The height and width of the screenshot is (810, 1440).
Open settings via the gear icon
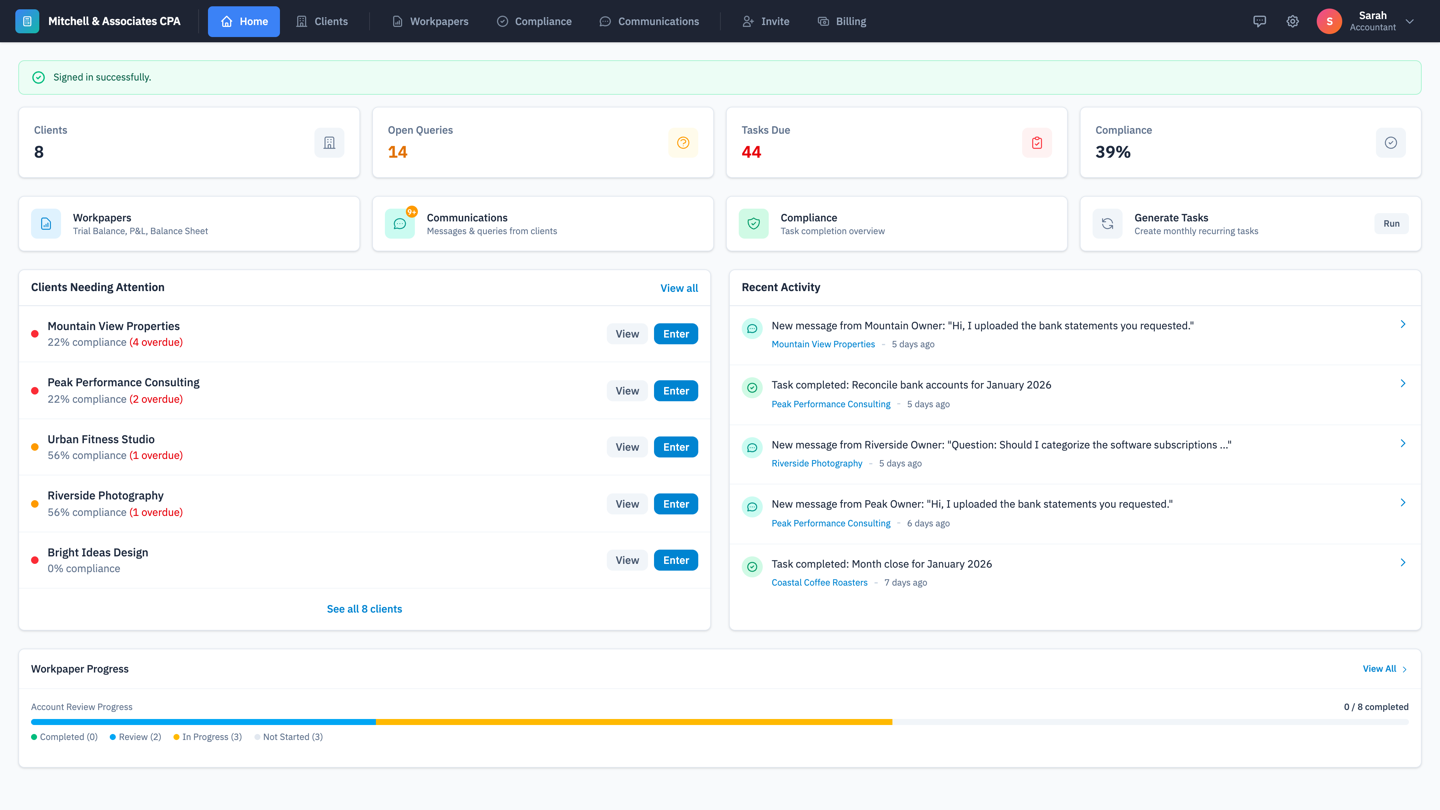tap(1292, 20)
